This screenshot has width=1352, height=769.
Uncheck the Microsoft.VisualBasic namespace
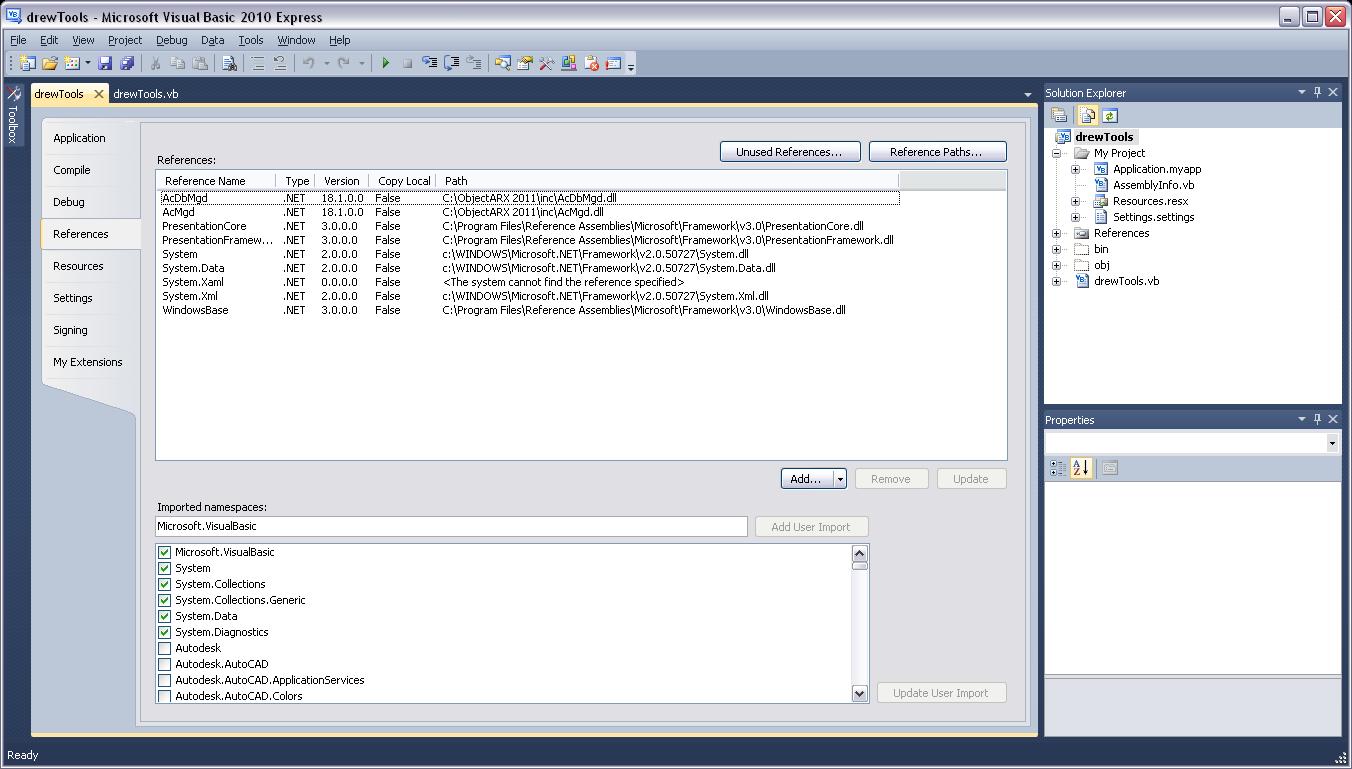pyautogui.click(x=165, y=552)
